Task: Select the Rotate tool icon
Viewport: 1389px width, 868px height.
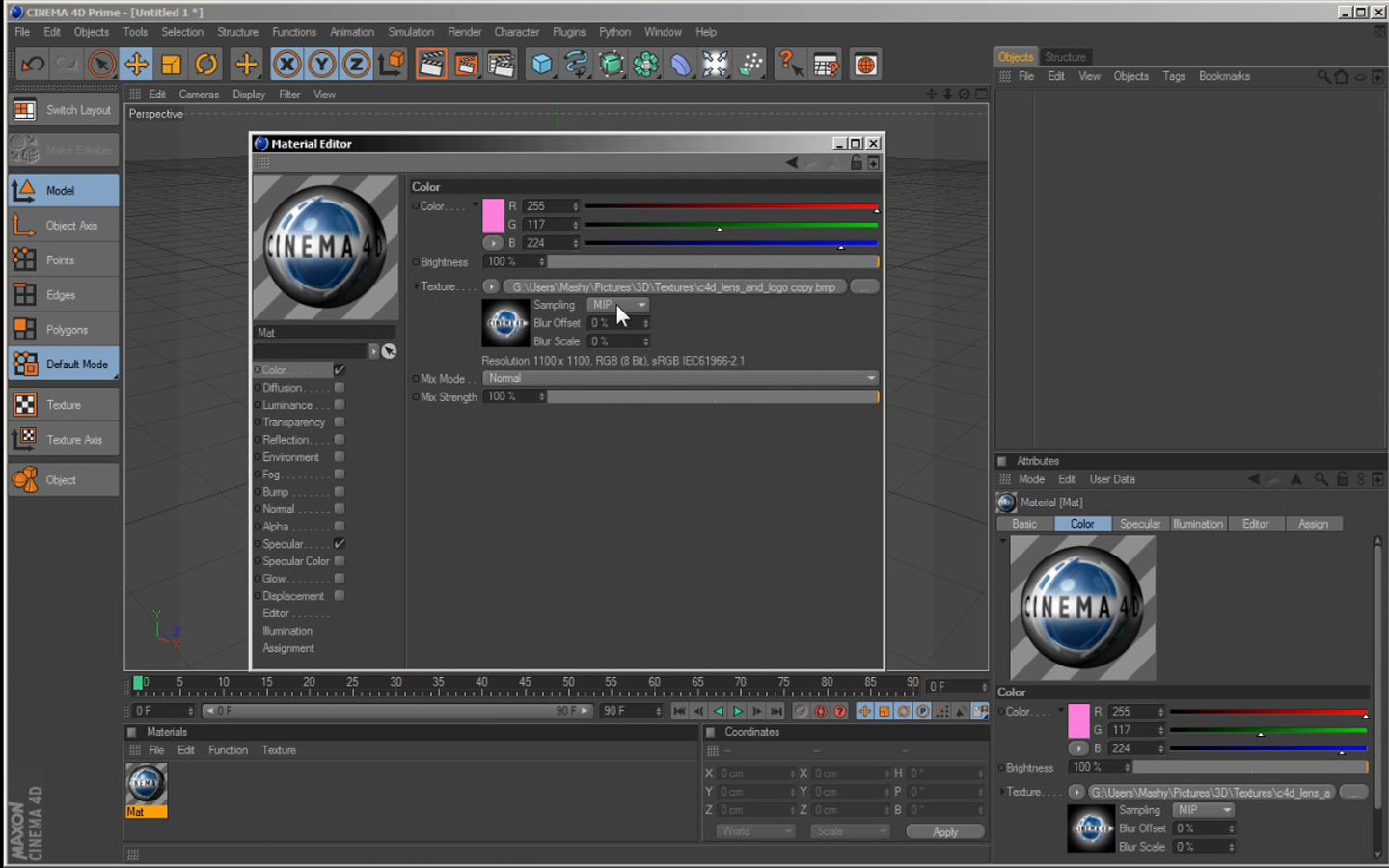Action: pos(205,65)
